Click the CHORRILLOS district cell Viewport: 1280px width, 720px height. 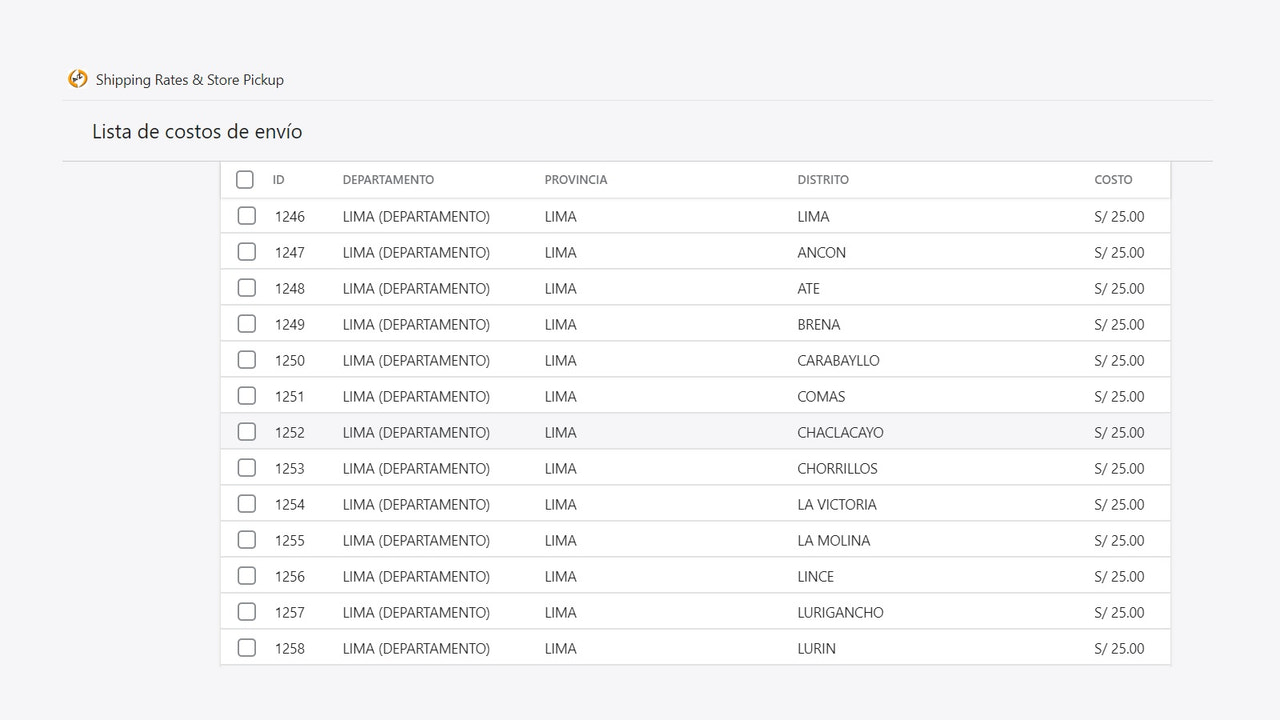click(x=838, y=469)
